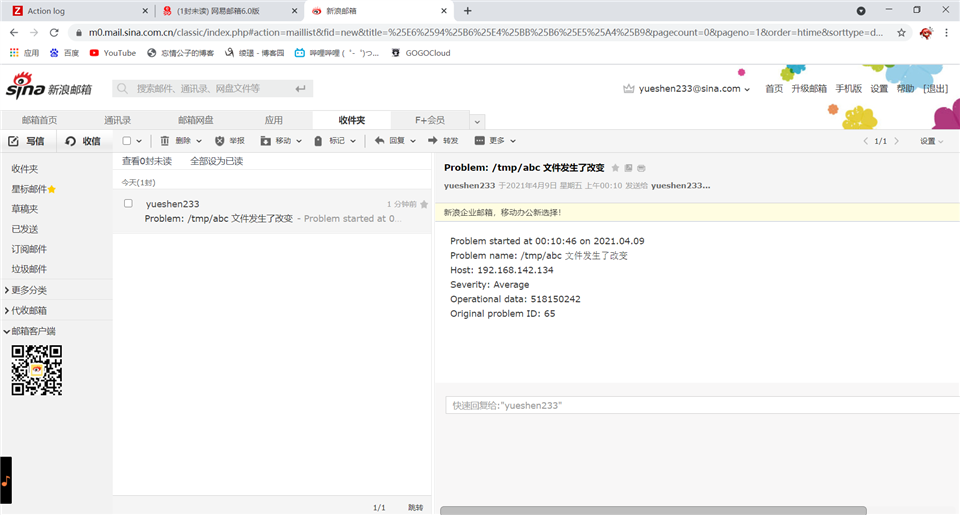
Task: Open the 收件夹 folder in the sidebar
Action: tap(24, 168)
